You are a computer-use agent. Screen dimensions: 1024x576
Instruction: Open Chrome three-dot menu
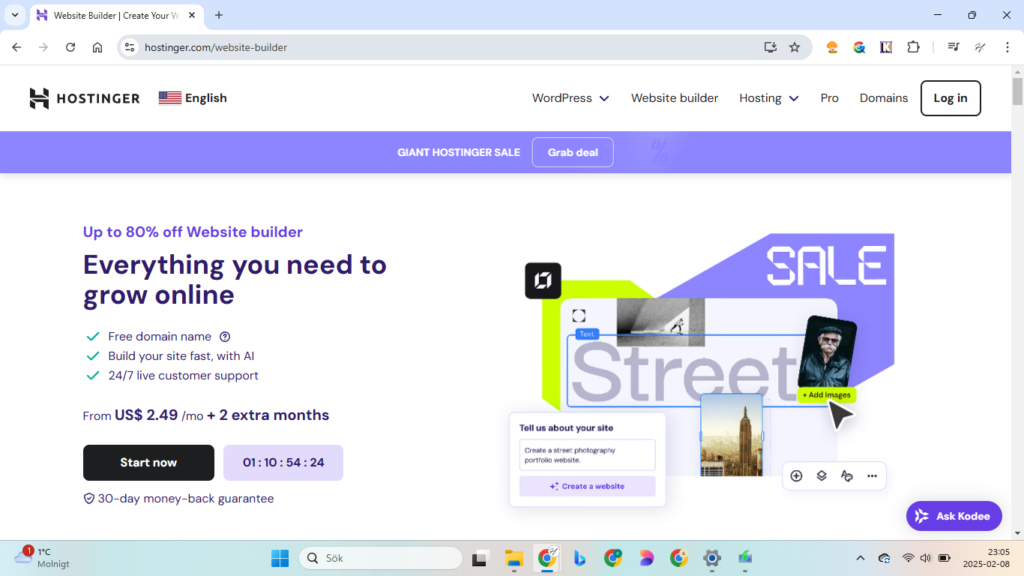[1007, 47]
